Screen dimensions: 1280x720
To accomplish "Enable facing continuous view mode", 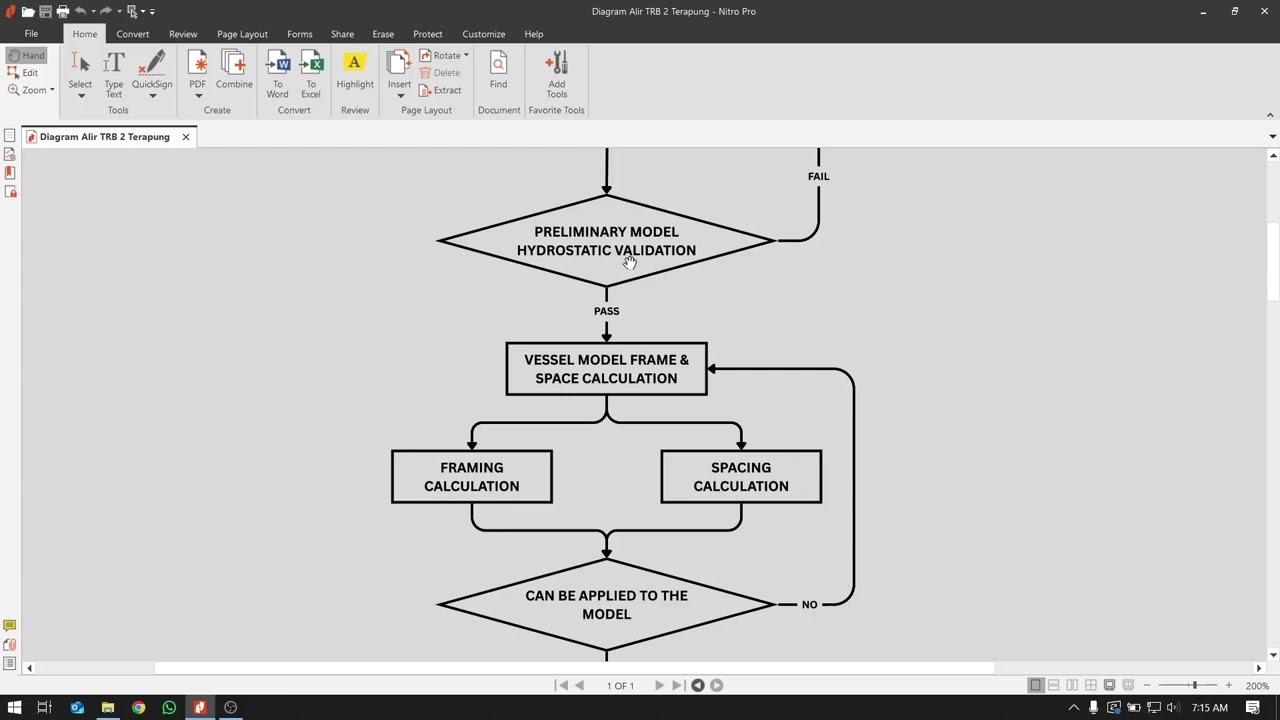I will point(1091,685).
